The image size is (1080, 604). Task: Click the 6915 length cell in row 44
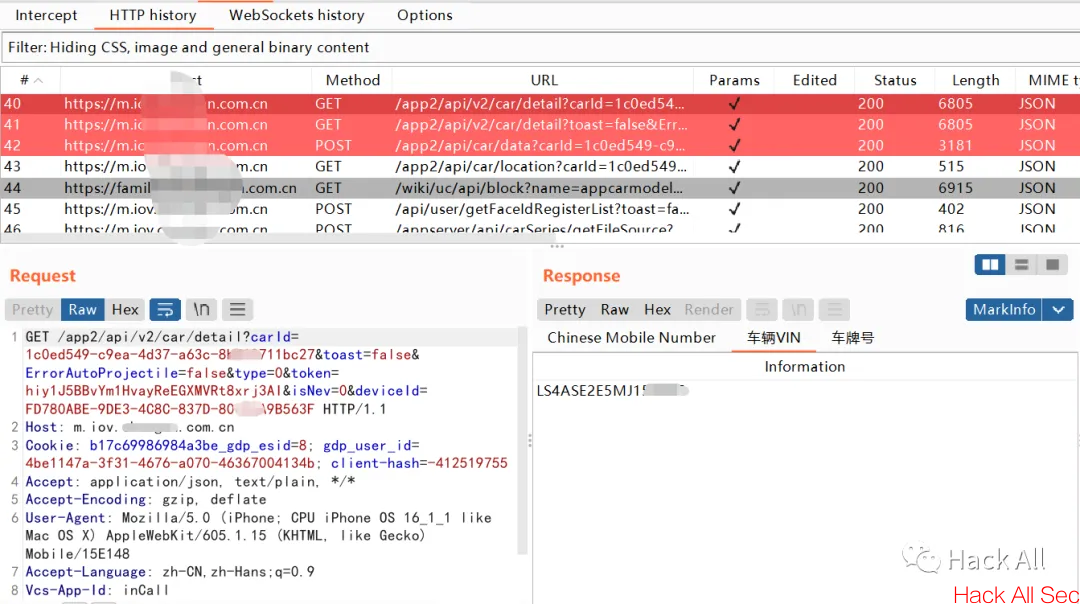coord(955,188)
